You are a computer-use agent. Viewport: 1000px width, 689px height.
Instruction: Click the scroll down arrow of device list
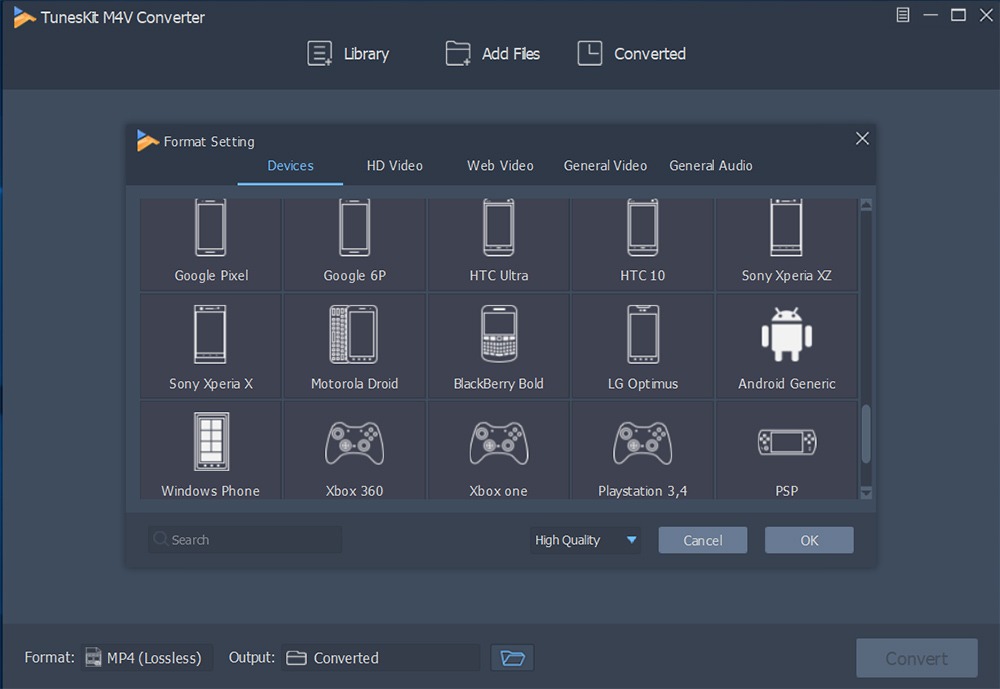[866, 493]
